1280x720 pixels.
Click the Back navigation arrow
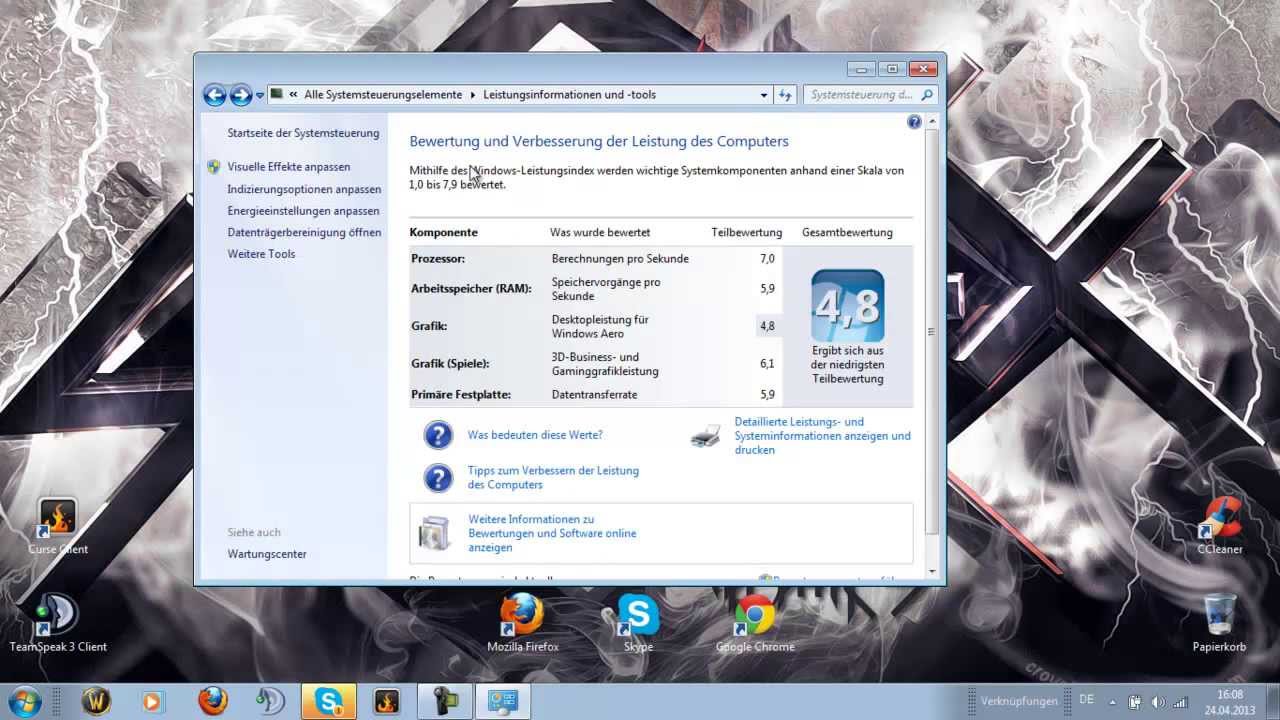coord(214,95)
